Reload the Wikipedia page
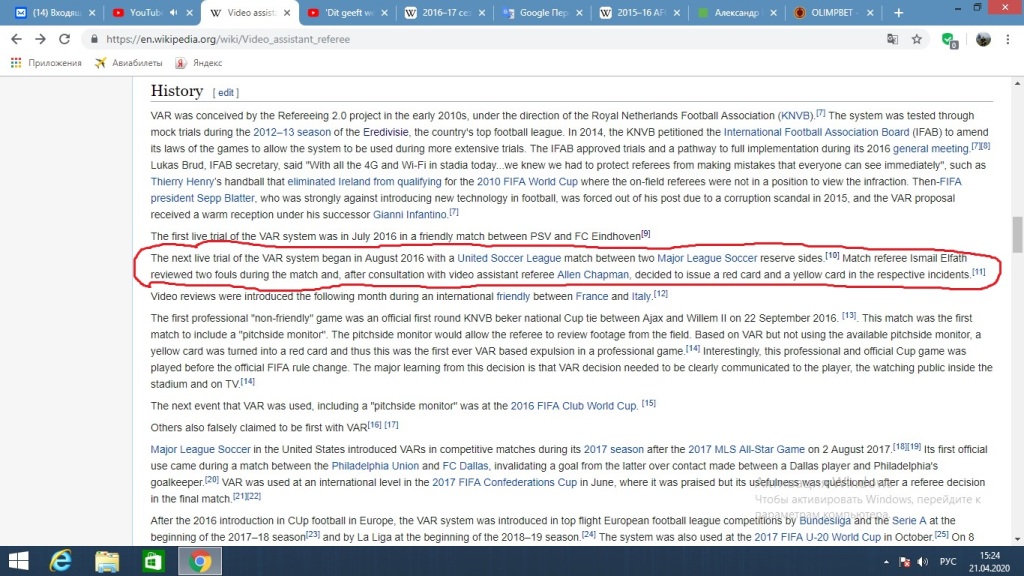The width and height of the screenshot is (1024, 576). (x=64, y=39)
